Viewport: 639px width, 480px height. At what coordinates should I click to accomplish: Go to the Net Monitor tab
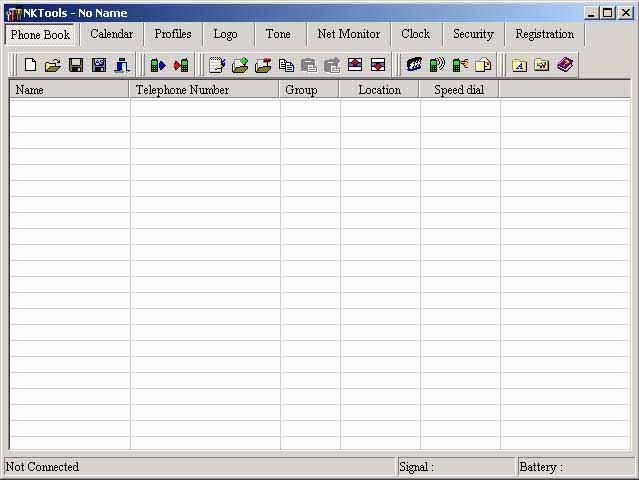pyautogui.click(x=348, y=34)
